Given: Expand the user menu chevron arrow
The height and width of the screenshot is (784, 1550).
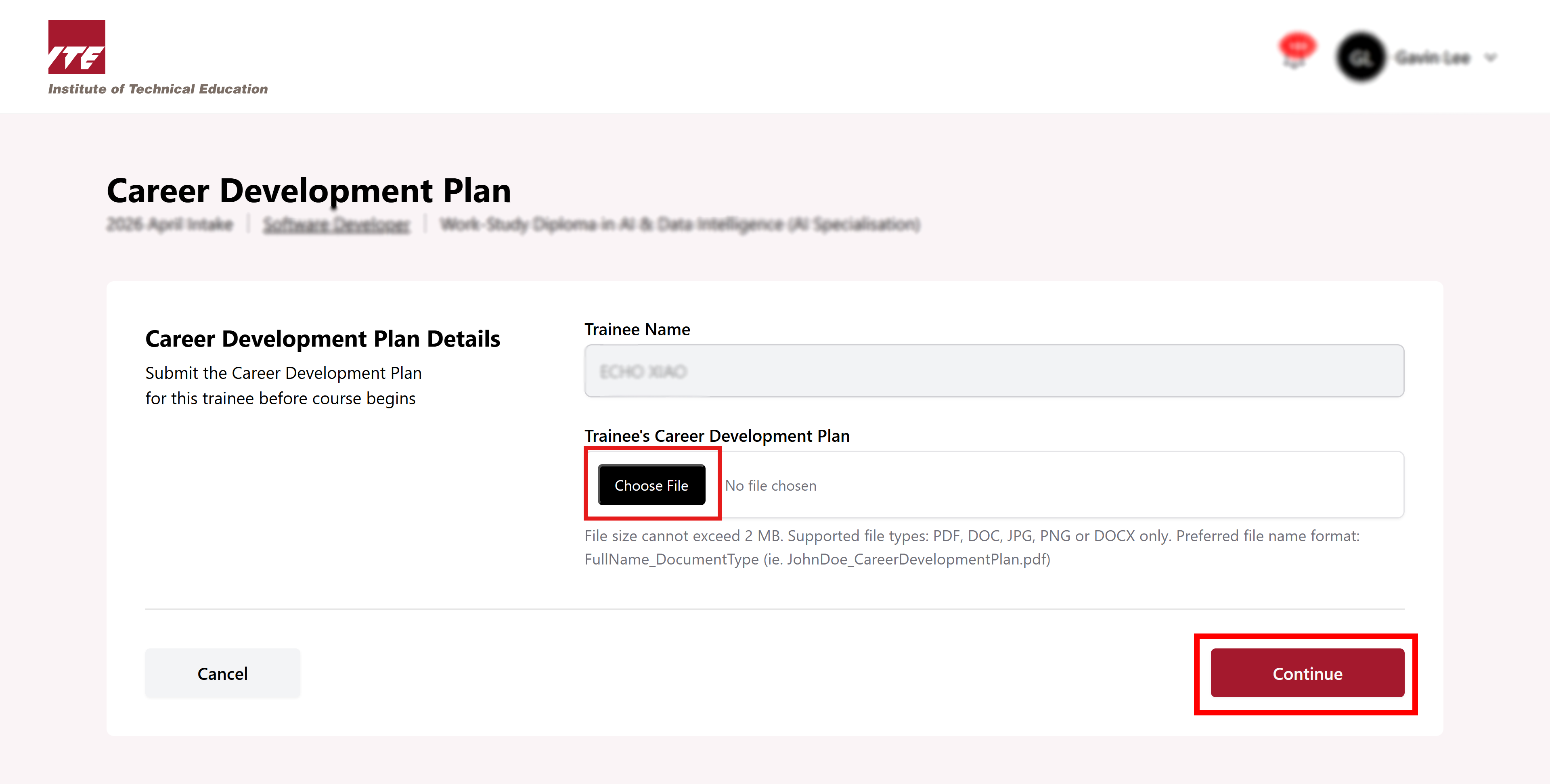Looking at the screenshot, I should coord(1490,58).
